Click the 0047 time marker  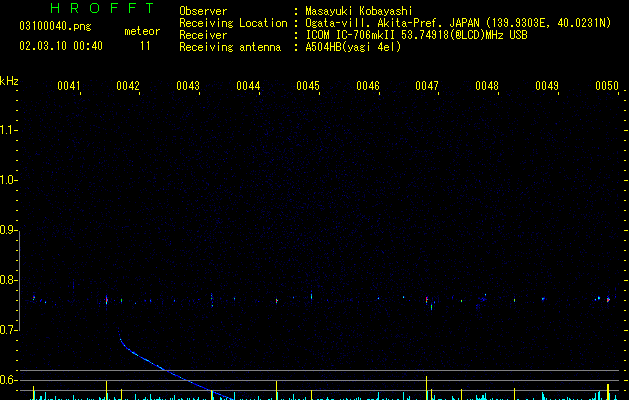coord(427,86)
